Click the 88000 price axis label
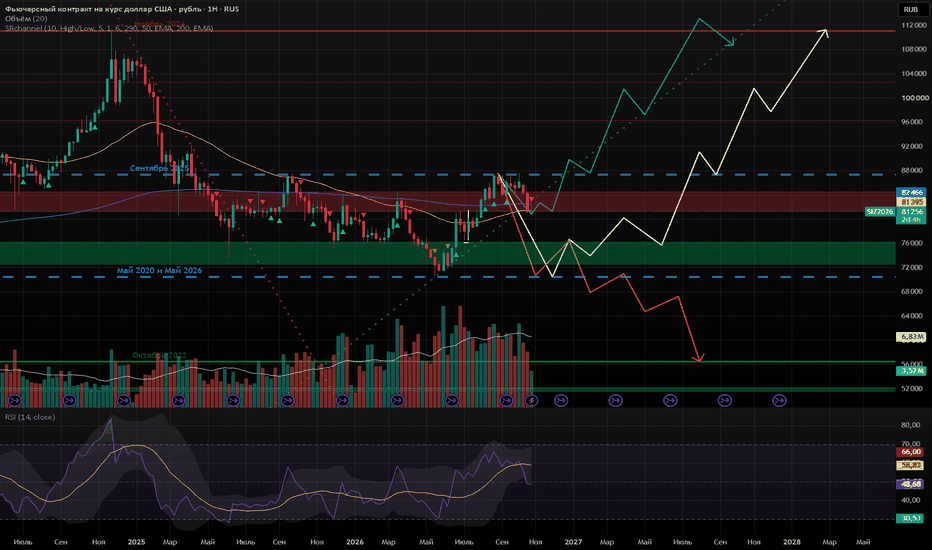This screenshot has height=550, width=932. click(914, 170)
